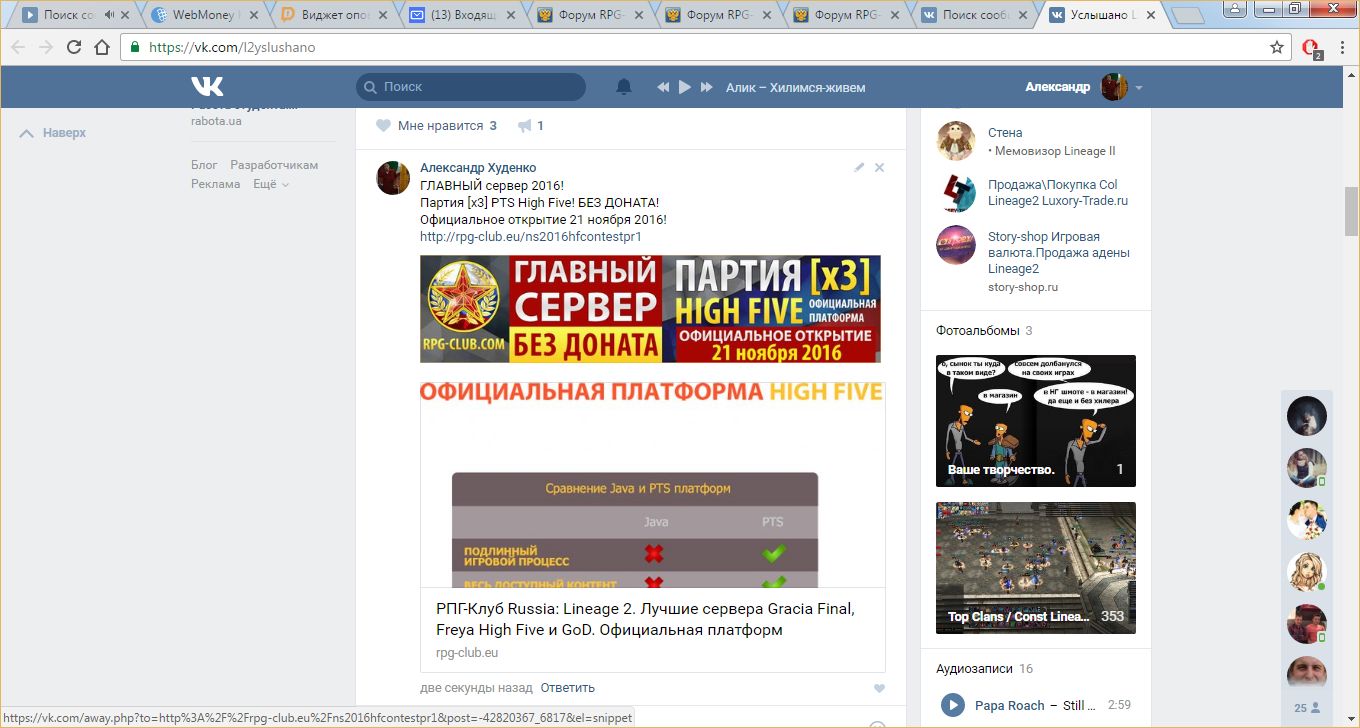Open the Java and PTS comparison snippet image
This screenshot has width=1360, height=728.
pos(652,484)
